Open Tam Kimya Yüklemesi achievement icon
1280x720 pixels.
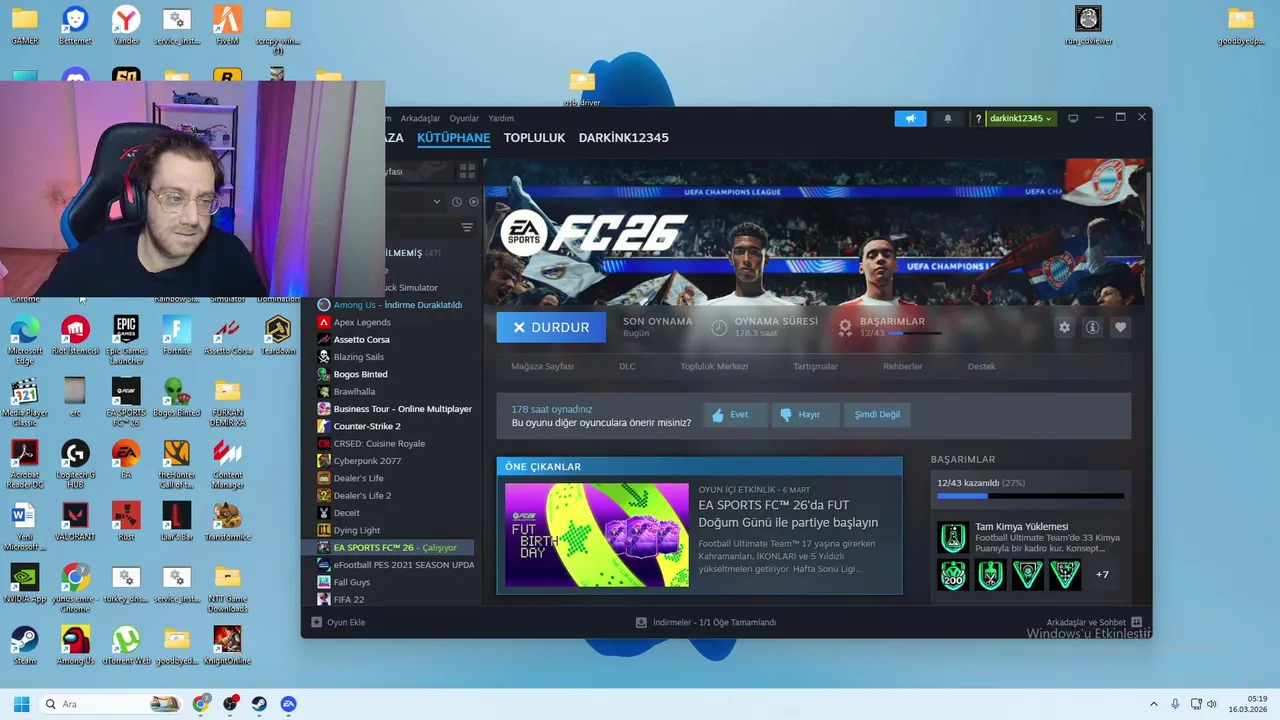pyautogui.click(x=953, y=538)
